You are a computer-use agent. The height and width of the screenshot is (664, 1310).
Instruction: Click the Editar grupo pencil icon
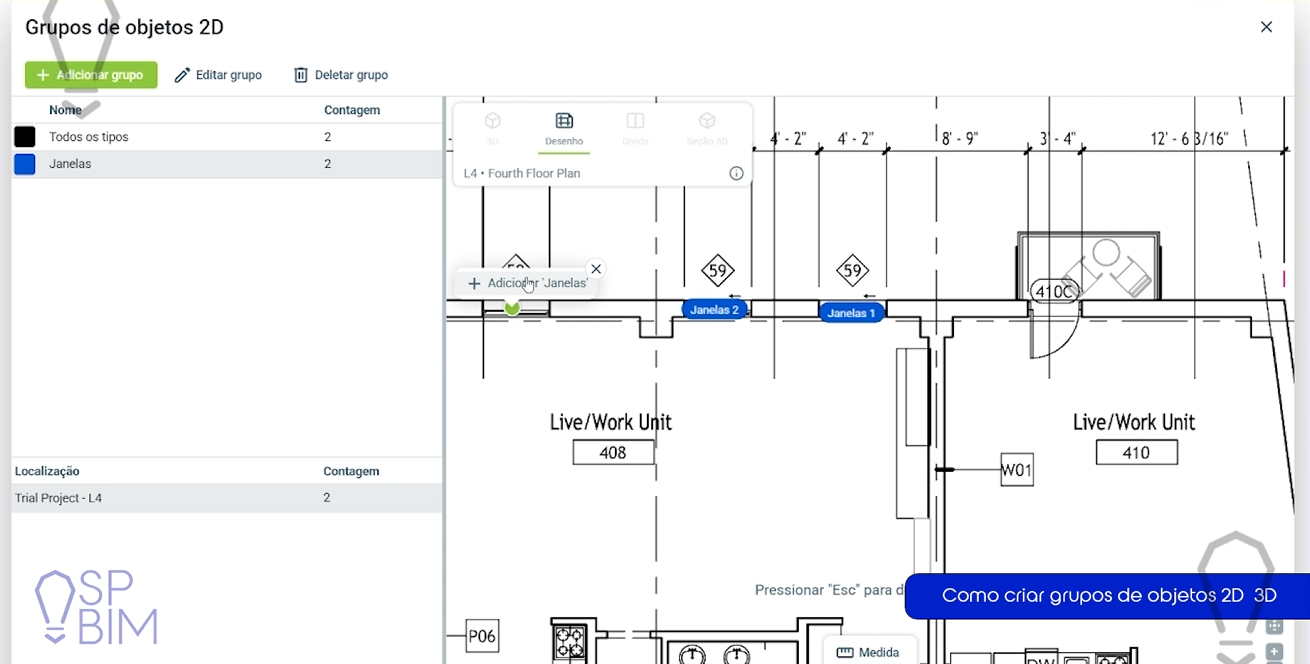click(182, 75)
